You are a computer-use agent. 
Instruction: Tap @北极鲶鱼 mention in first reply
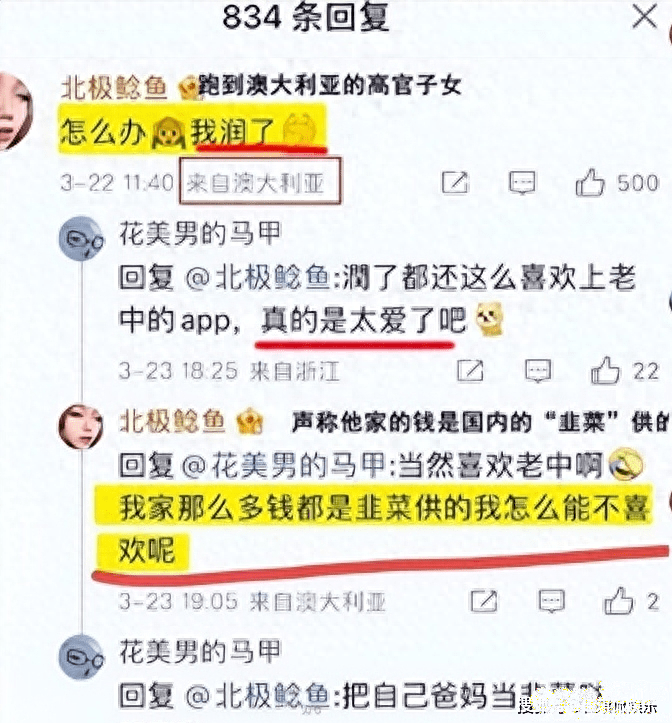257,278
